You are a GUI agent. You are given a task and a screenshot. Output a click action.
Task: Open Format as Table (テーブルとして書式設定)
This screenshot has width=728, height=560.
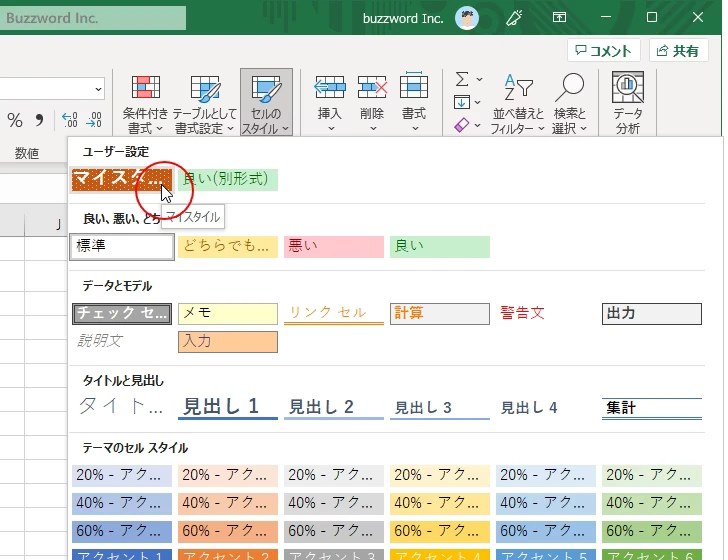(x=204, y=103)
